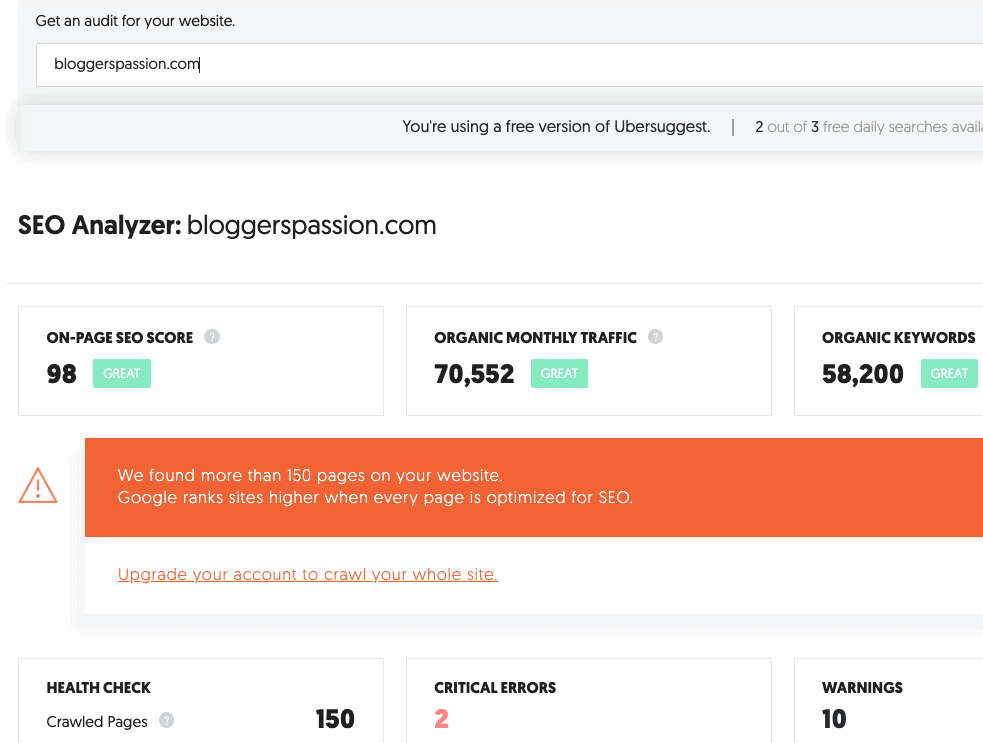Click GREAT badge beside 58,200 keywords value
The image size is (983, 743).
pyautogui.click(x=948, y=374)
